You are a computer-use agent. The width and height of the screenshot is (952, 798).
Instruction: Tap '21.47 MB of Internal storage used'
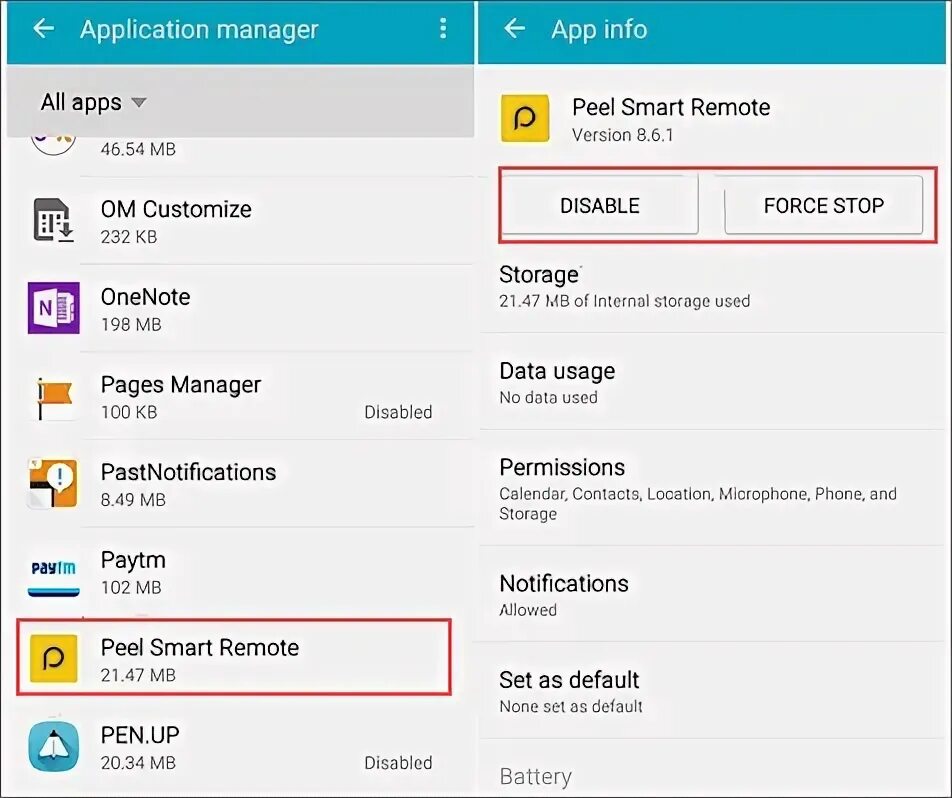[624, 301]
